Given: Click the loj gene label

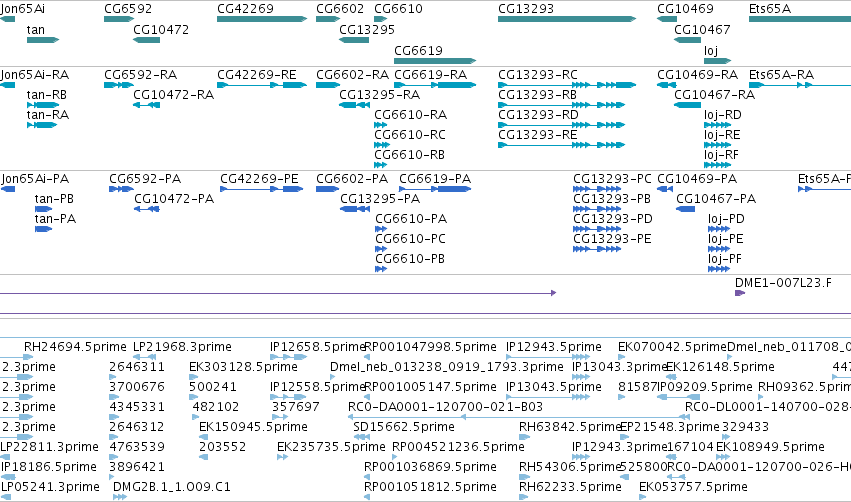Looking at the screenshot, I should click(711, 51).
